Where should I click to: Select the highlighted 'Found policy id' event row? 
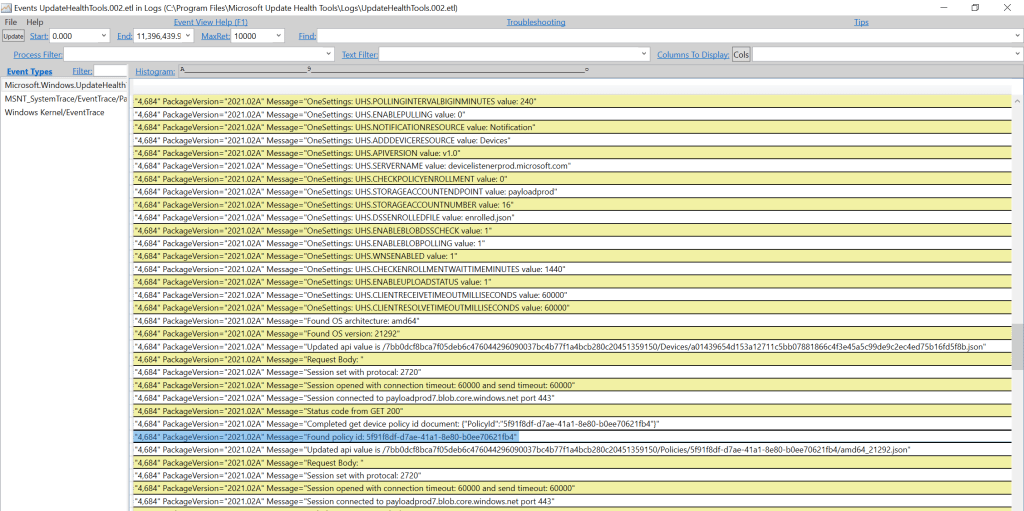tap(326, 437)
